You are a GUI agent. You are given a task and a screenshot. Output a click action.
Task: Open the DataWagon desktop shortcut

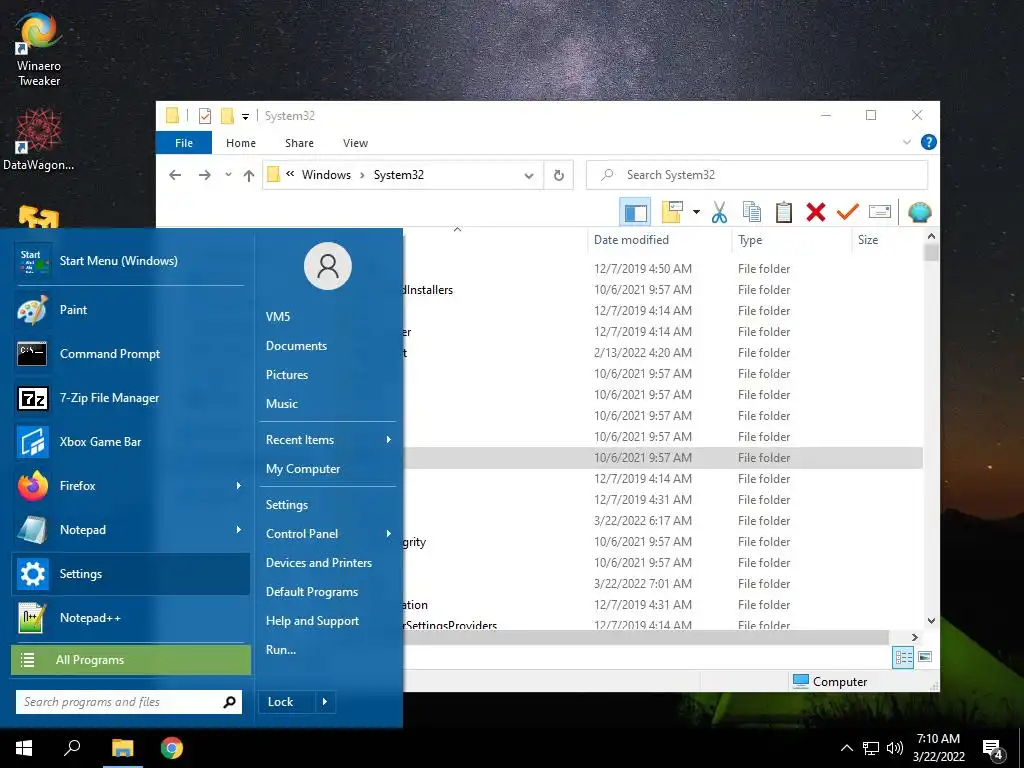pyautogui.click(x=39, y=140)
